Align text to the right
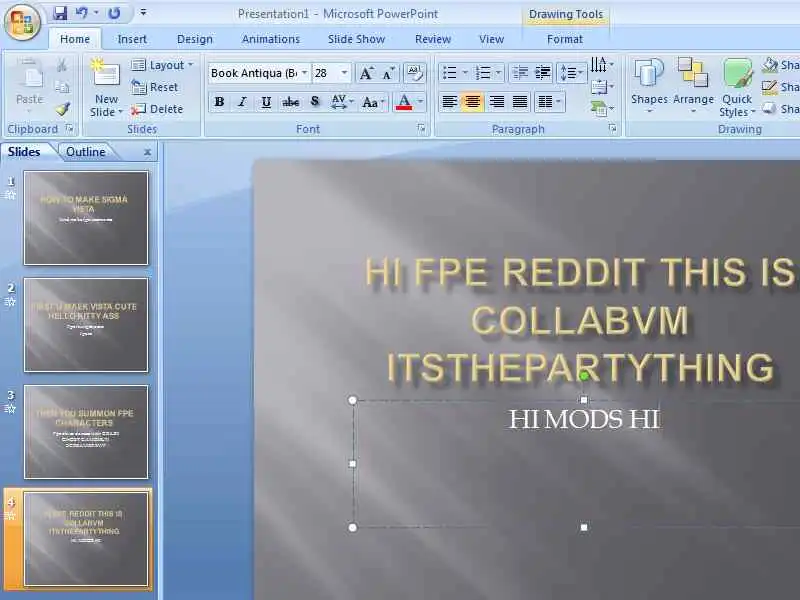800x600 pixels. [x=496, y=102]
